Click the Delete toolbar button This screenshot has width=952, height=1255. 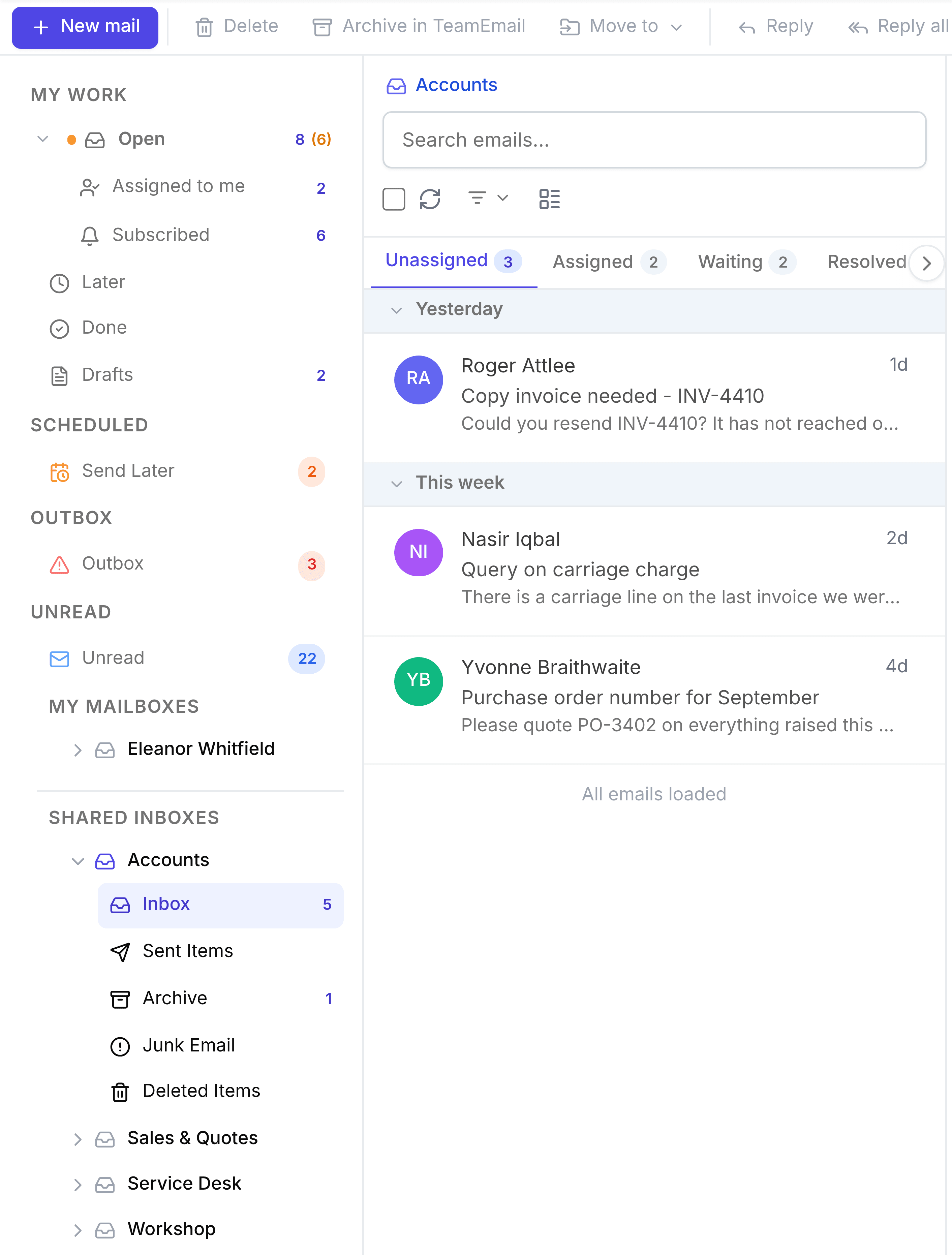[x=237, y=26]
